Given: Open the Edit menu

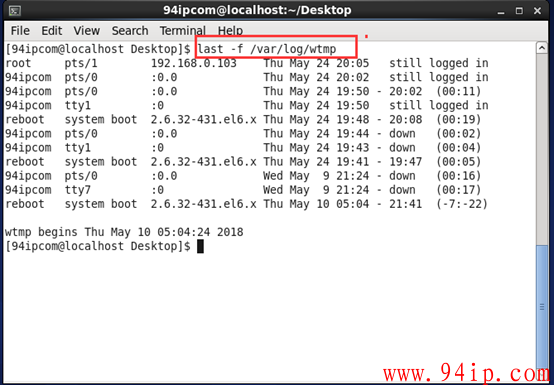Looking at the screenshot, I should (x=52, y=31).
